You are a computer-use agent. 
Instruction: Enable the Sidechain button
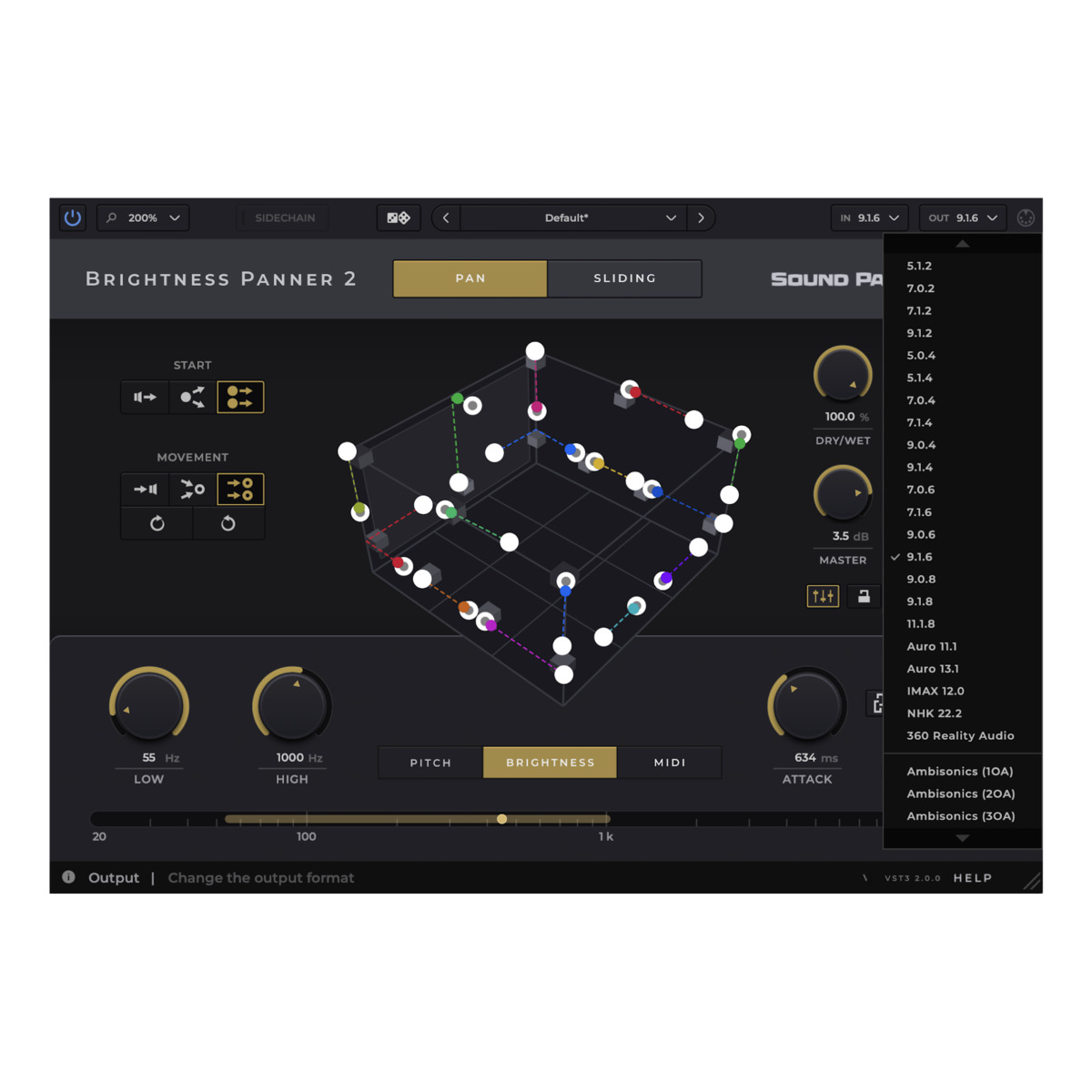(285, 218)
